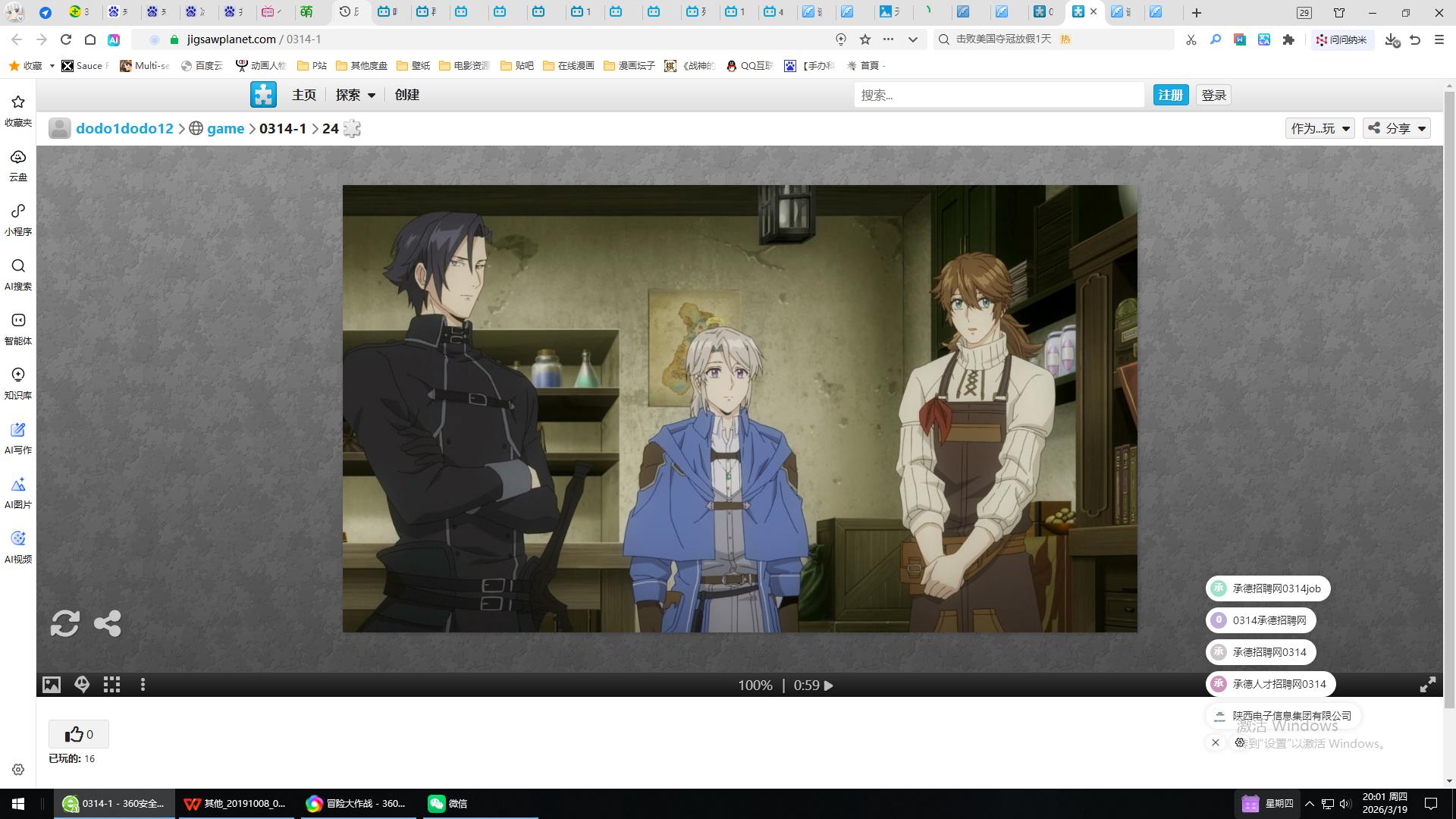Open the 作为...玩 dropdown

click(x=1319, y=128)
